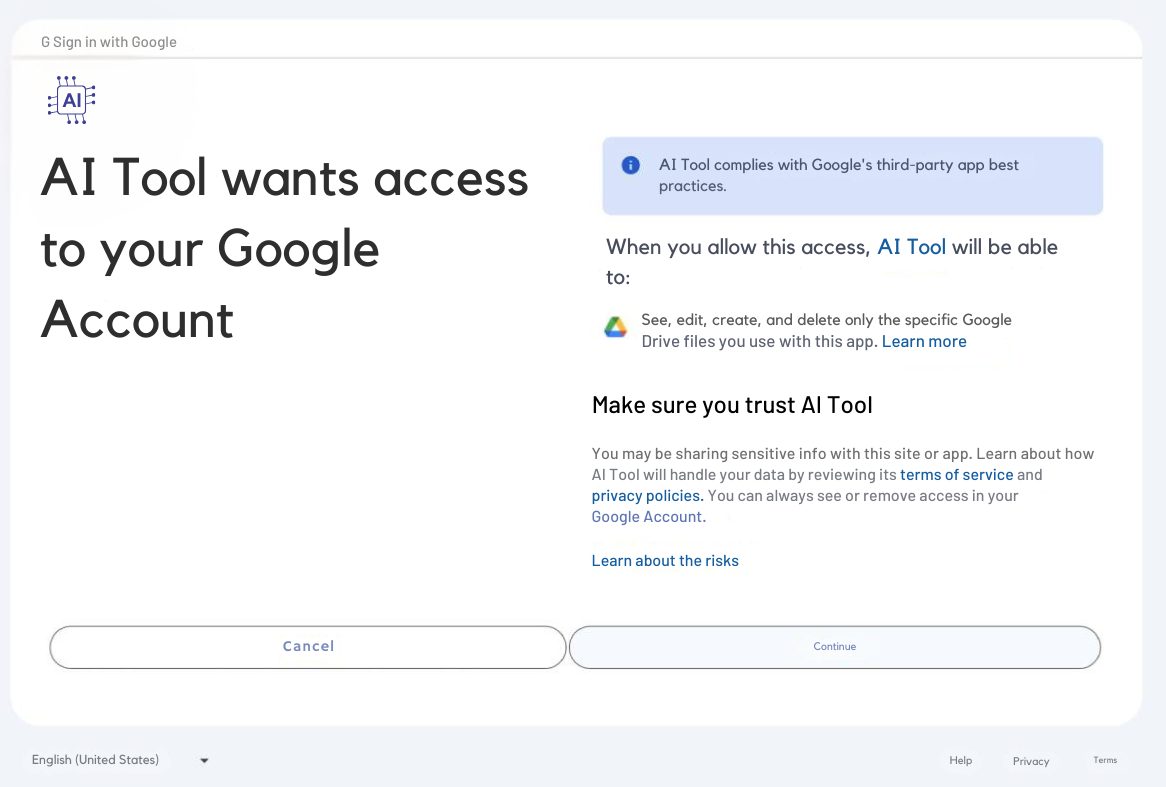Screen dimensions: 1166x787
Task: Open Learn more about Drive access
Action: coord(924,342)
